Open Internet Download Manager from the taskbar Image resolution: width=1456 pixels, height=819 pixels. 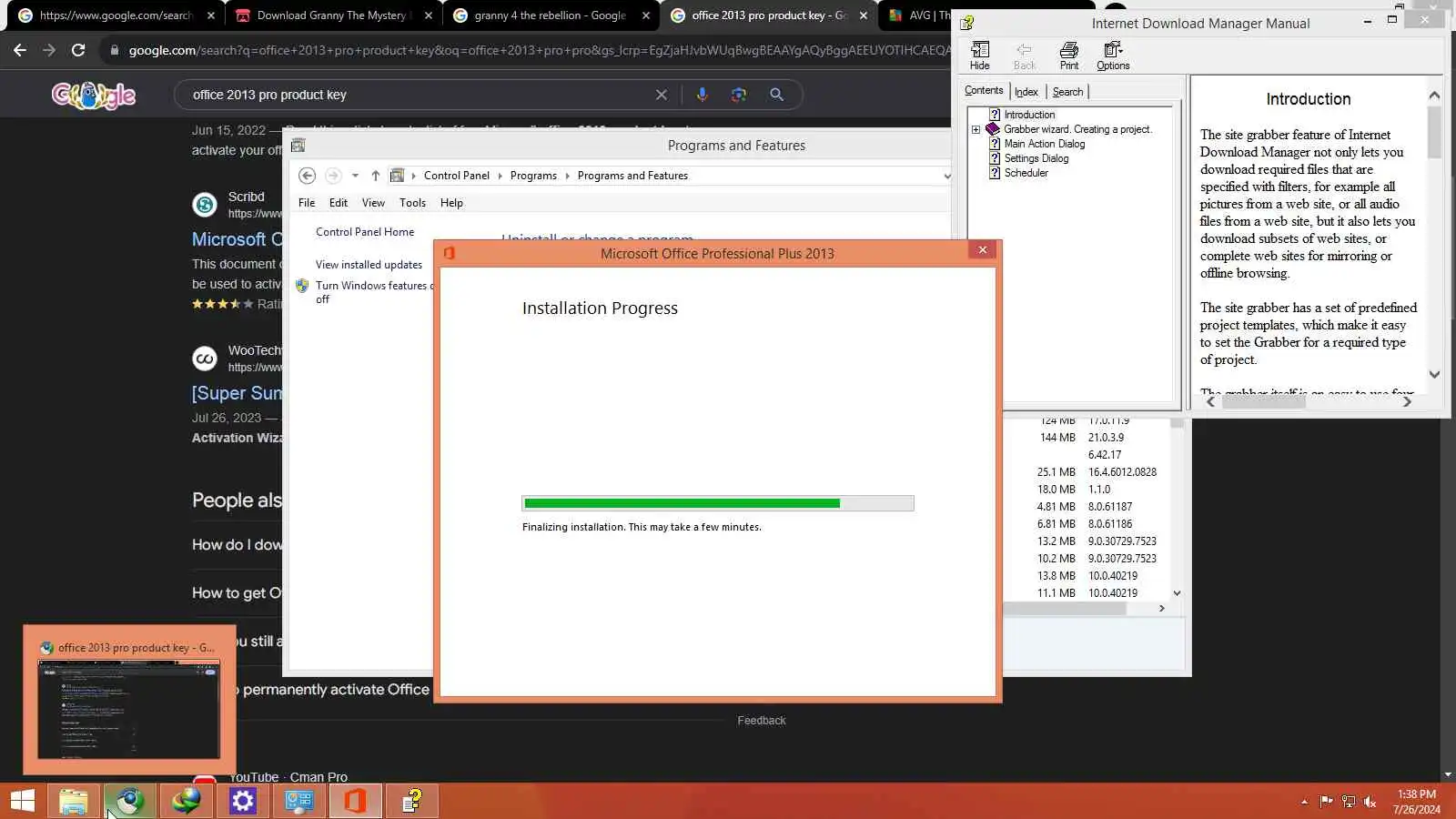(187, 801)
